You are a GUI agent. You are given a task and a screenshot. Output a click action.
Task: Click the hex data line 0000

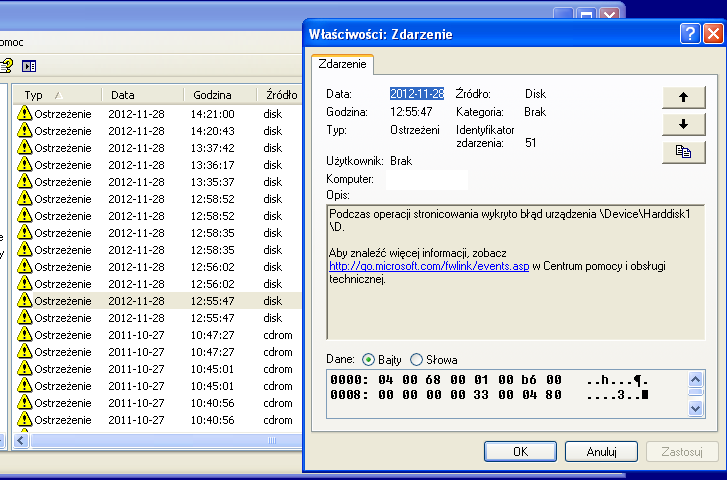[x=489, y=380]
